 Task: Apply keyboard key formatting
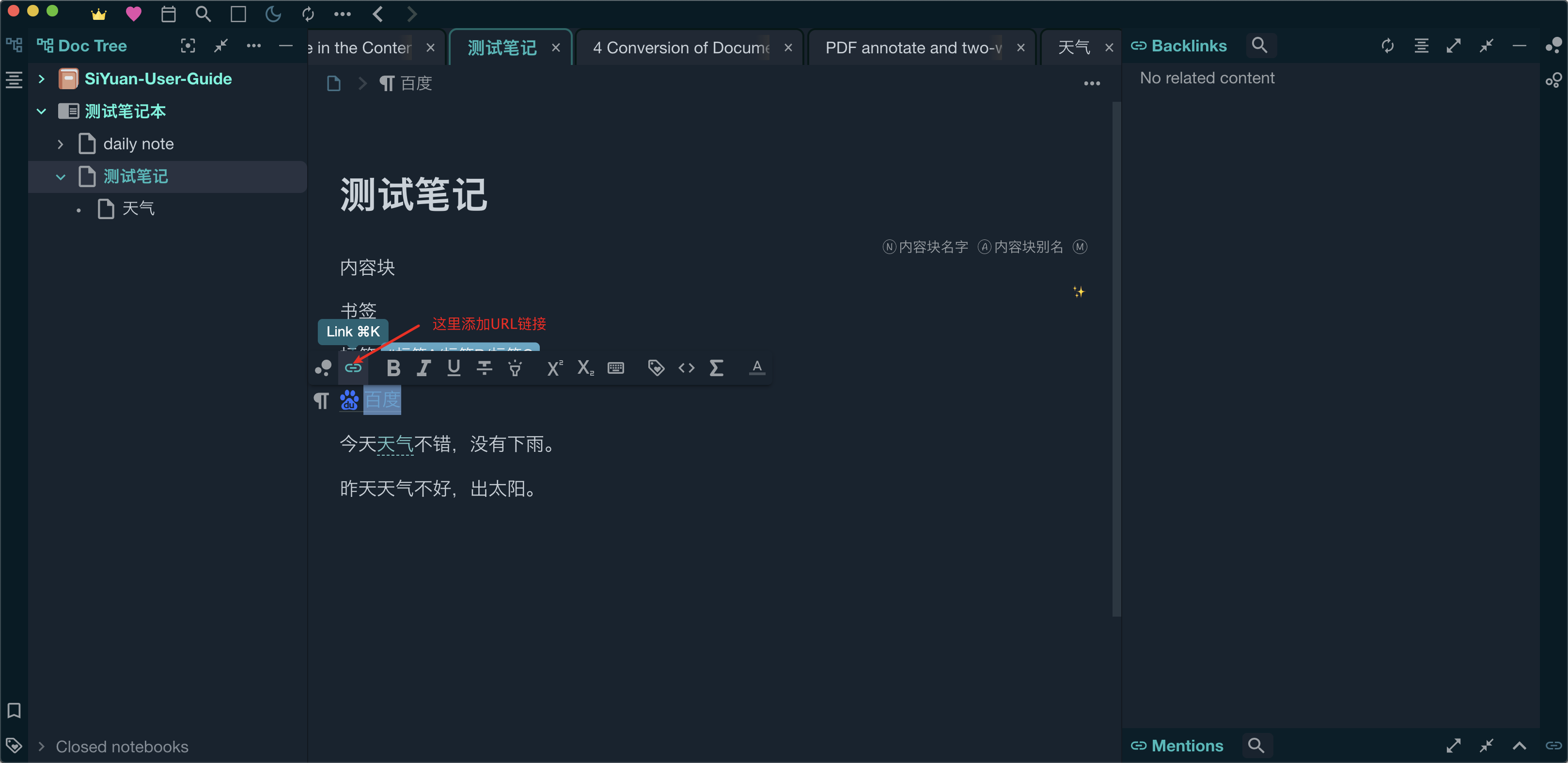616,368
